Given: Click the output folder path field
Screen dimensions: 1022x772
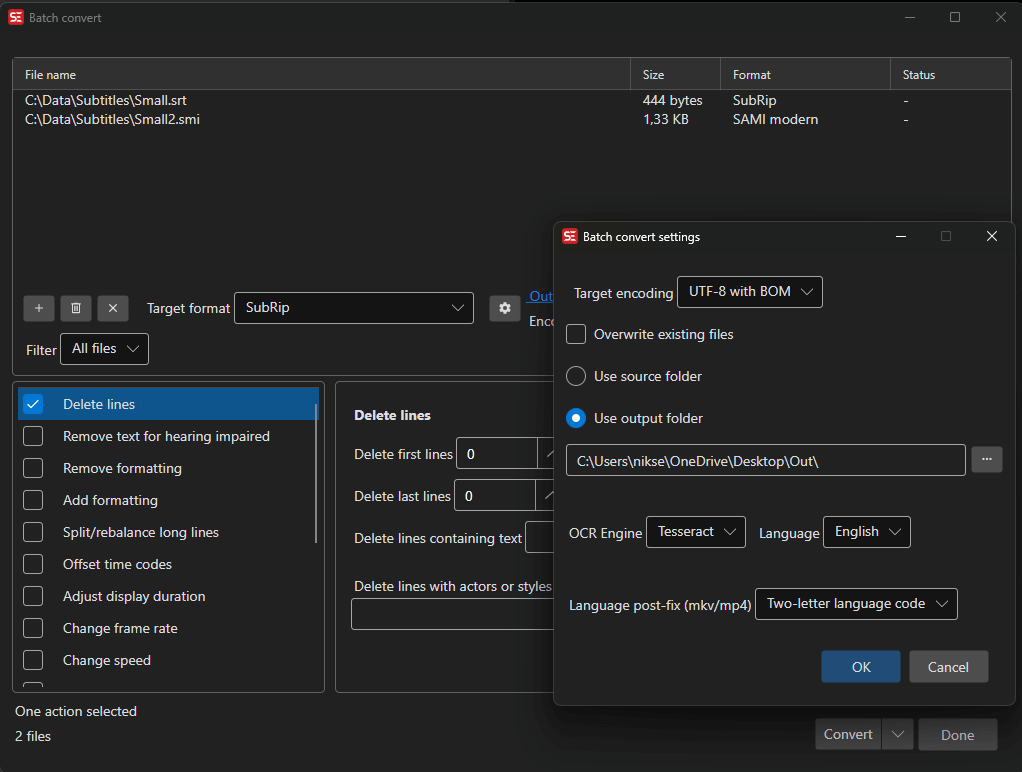Looking at the screenshot, I should [765, 460].
